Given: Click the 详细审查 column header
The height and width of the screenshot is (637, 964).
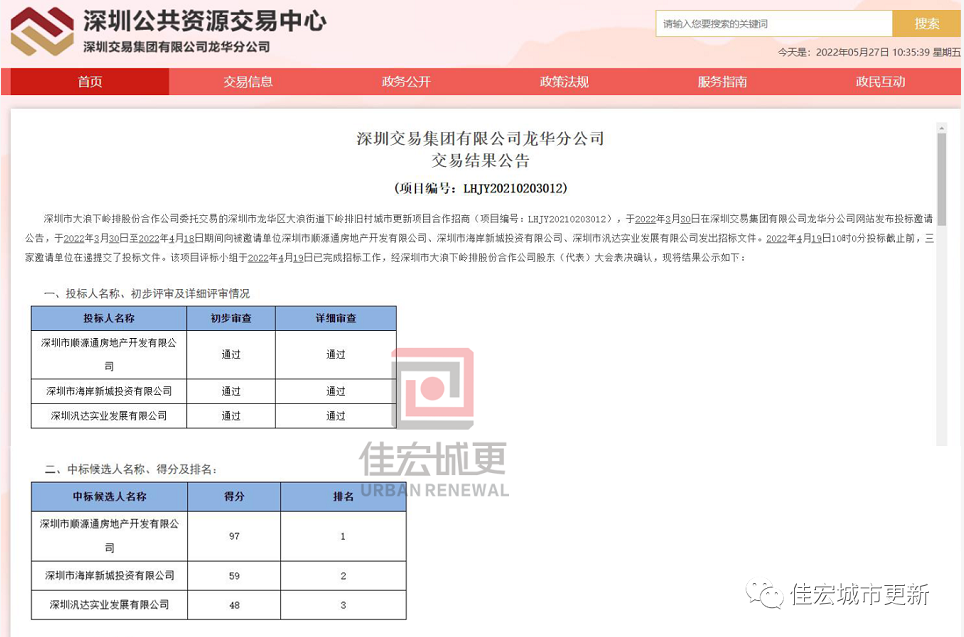Looking at the screenshot, I should (x=335, y=318).
